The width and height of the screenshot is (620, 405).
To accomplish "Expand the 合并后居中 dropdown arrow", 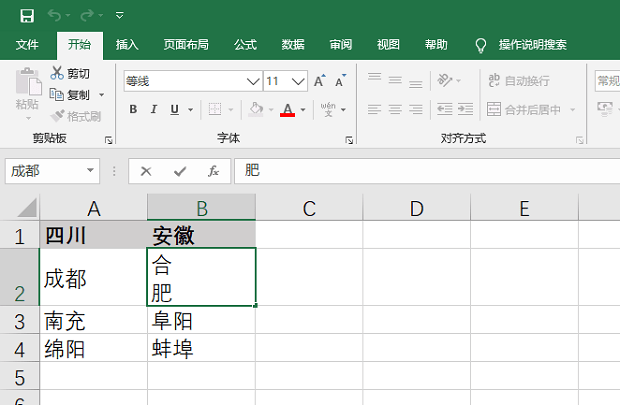I will click(x=573, y=110).
